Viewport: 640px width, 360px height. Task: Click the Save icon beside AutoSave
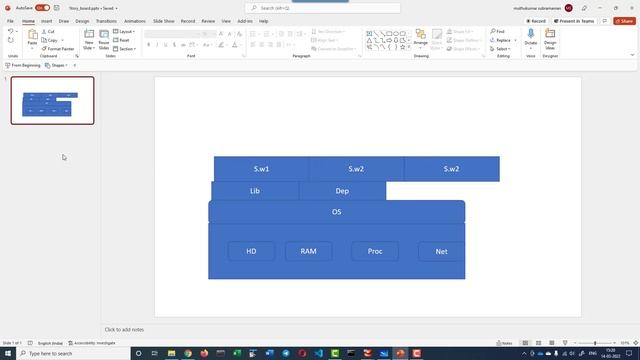click(x=56, y=8)
